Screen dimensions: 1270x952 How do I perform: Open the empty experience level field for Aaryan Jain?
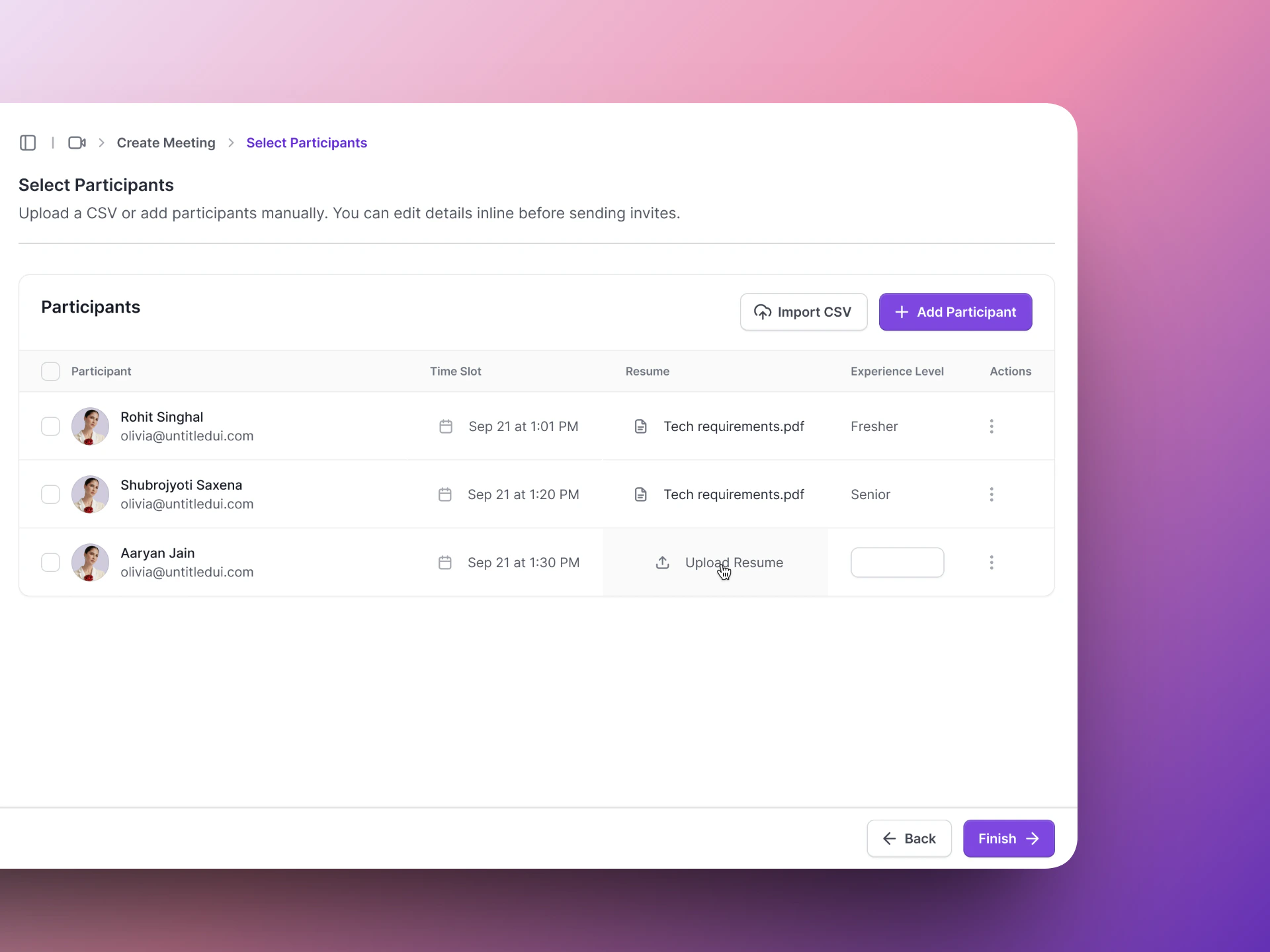tap(897, 563)
